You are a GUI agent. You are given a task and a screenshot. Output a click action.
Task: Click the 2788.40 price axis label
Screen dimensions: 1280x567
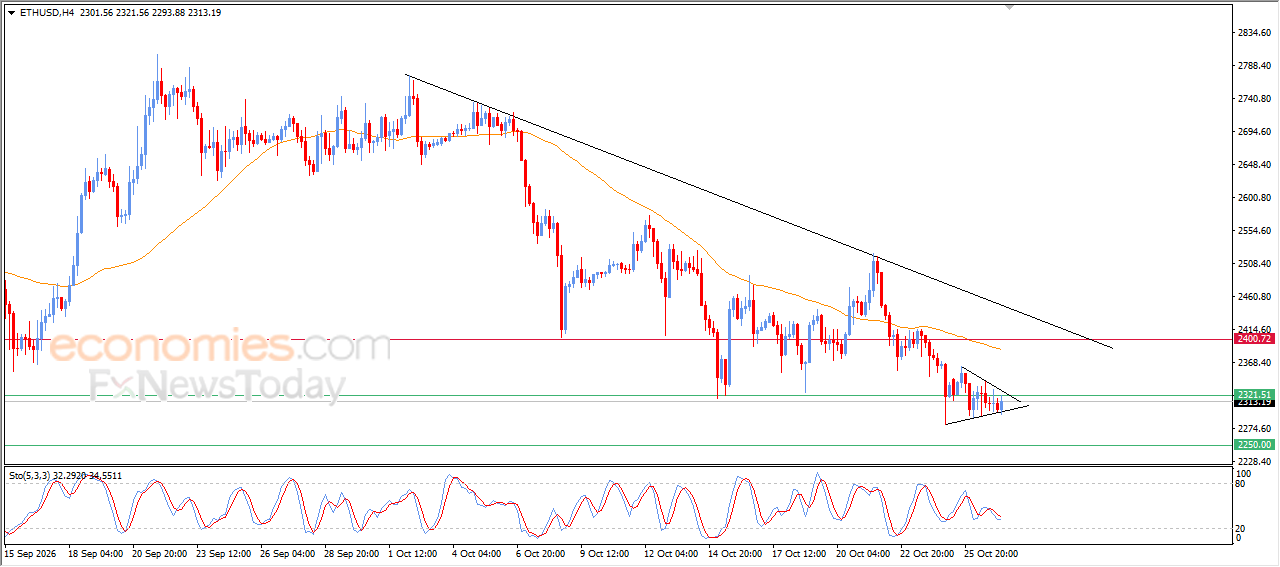(1253, 66)
